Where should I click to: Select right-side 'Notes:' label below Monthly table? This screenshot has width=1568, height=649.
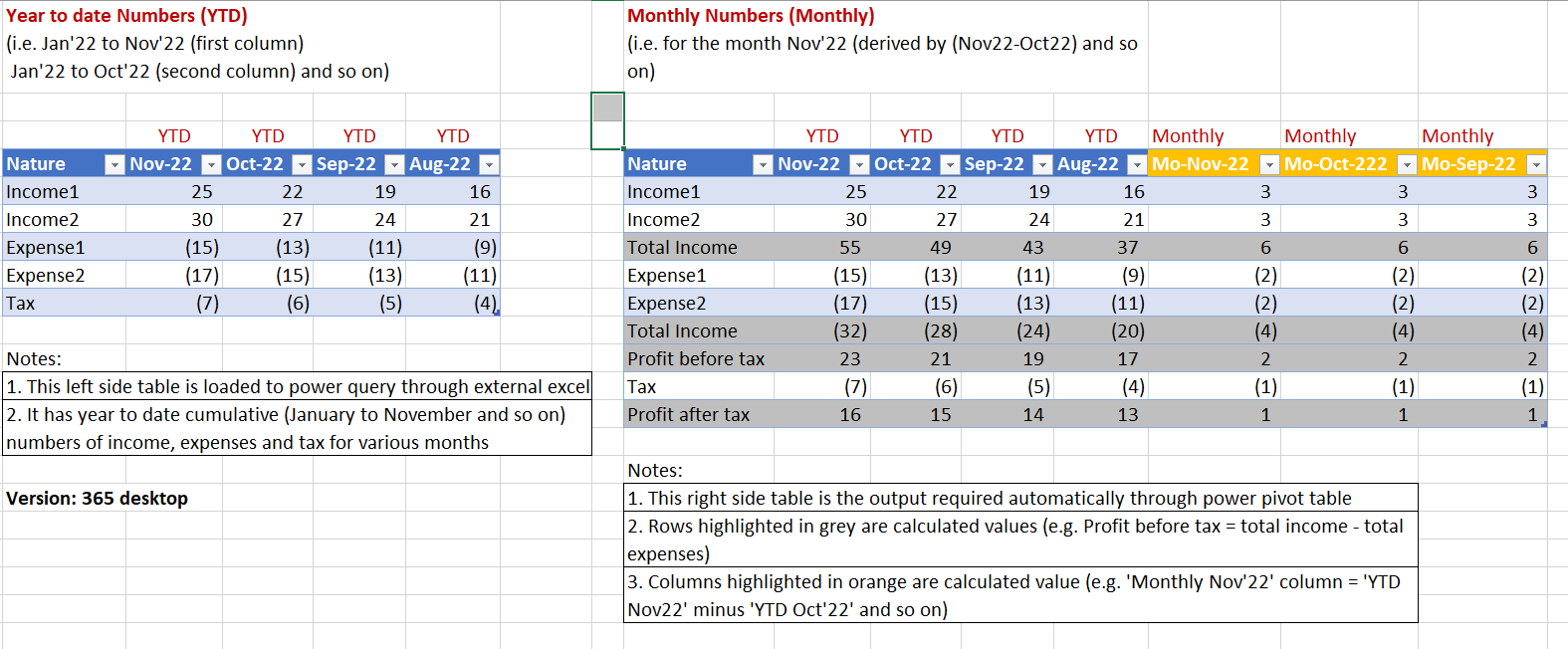coord(655,471)
